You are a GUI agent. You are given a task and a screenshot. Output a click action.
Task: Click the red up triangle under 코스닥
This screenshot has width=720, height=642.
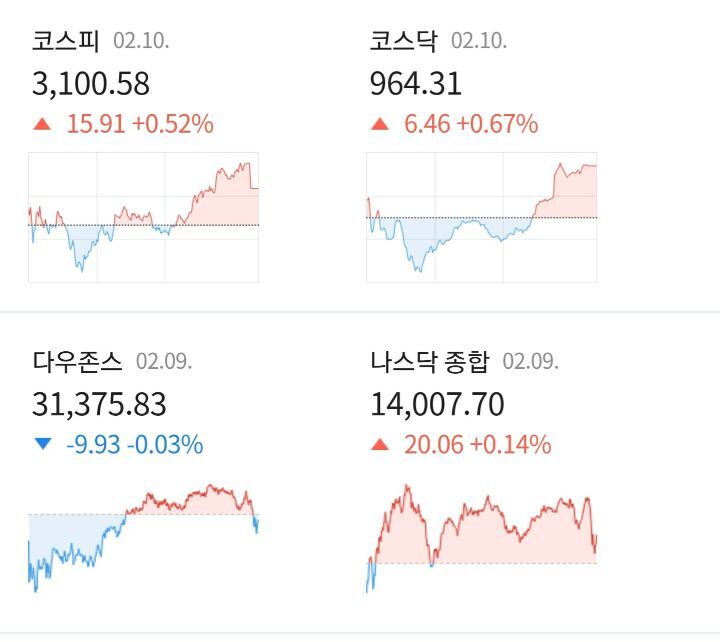tap(380, 124)
